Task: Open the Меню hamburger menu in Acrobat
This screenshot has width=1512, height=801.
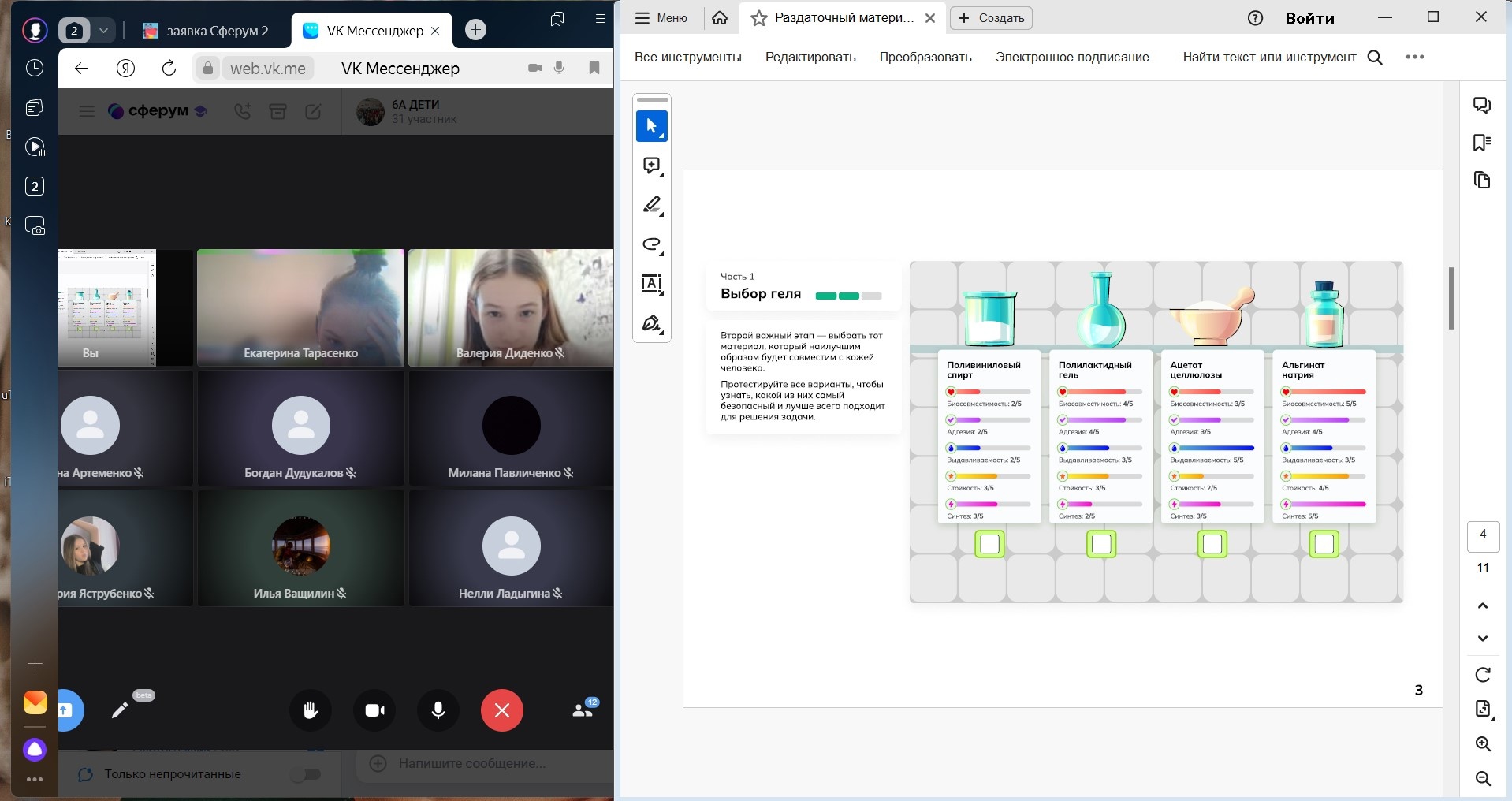Action: click(661, 18)
